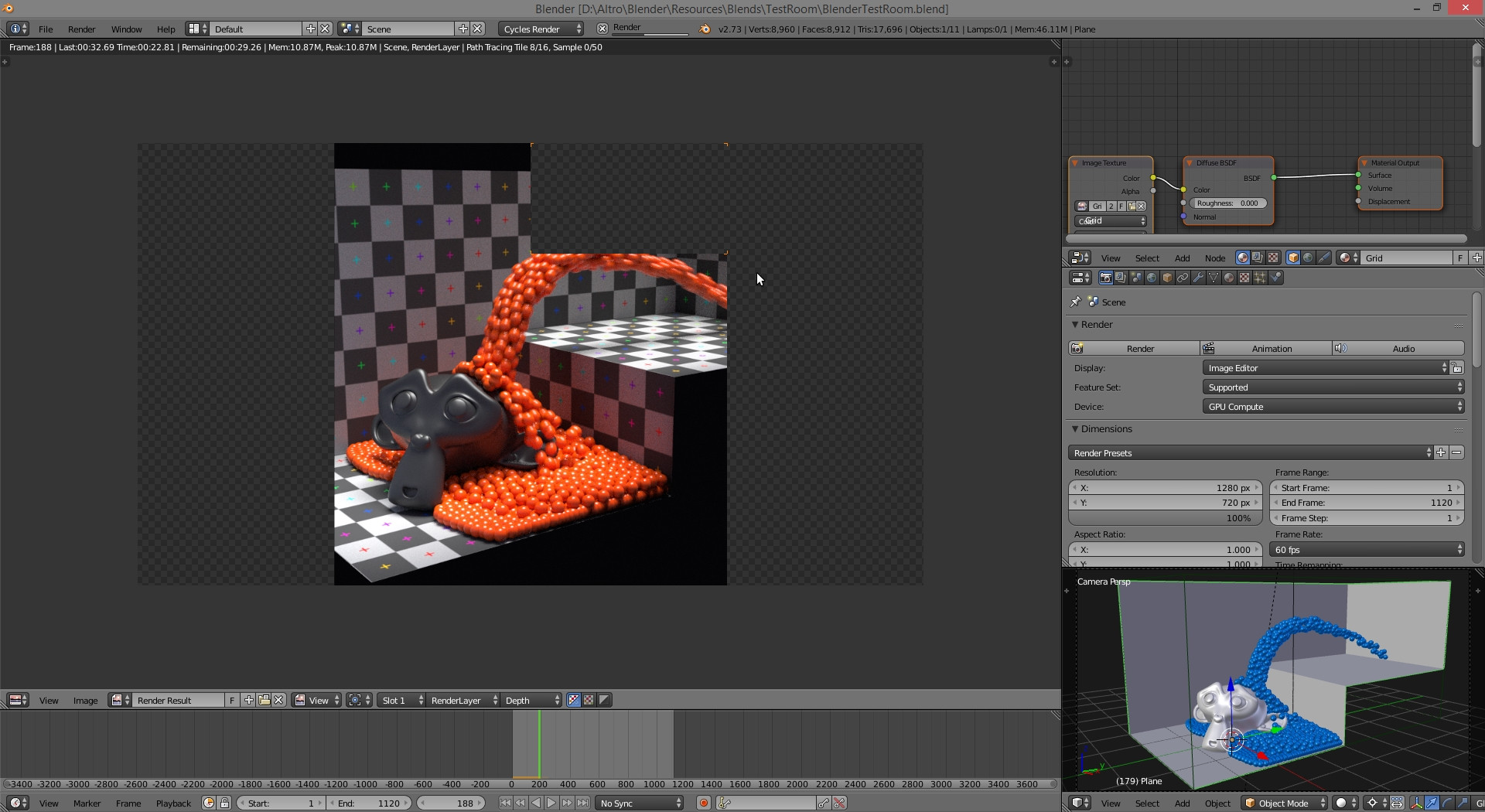Viewport: 1485px width, 812px height.
Task: Open the Feature Set Supported dropdown
Action: [x=1333, y=387]
